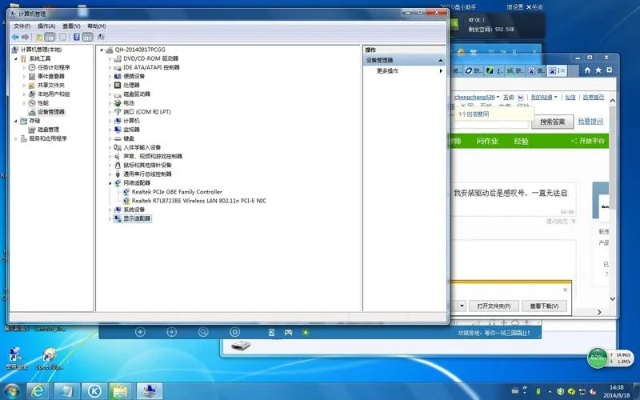Click the back arrow in Computer Management toolbar
640x400 pixels.
tap(17, 36)
